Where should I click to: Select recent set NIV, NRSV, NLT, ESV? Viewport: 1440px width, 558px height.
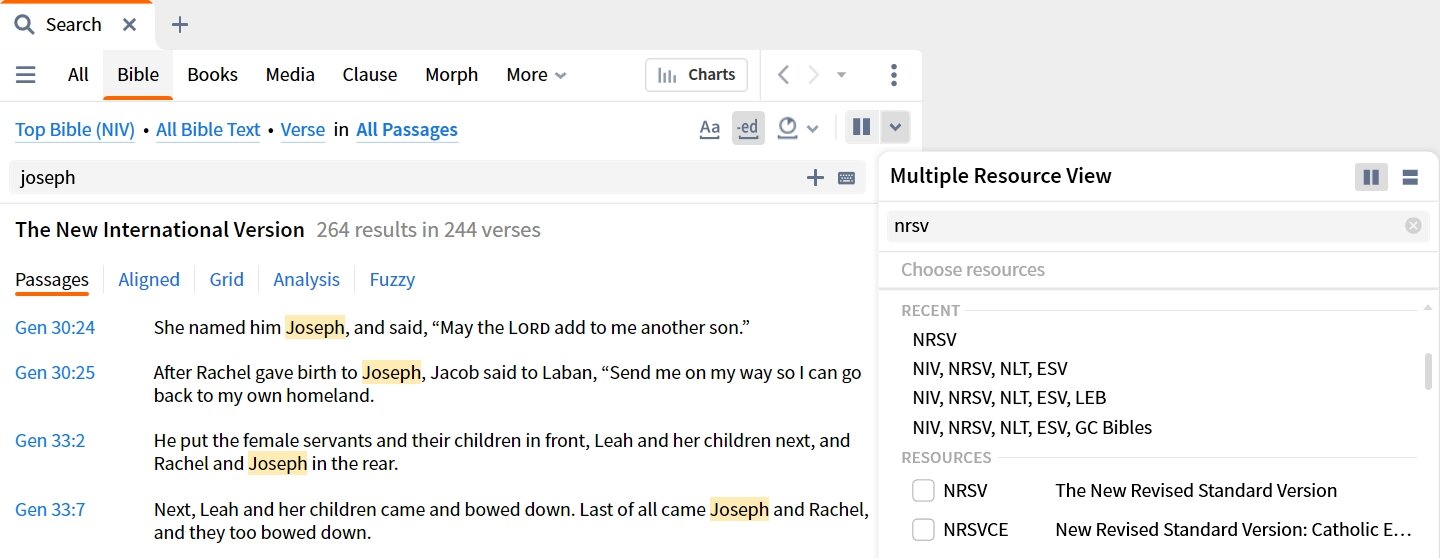990,368
